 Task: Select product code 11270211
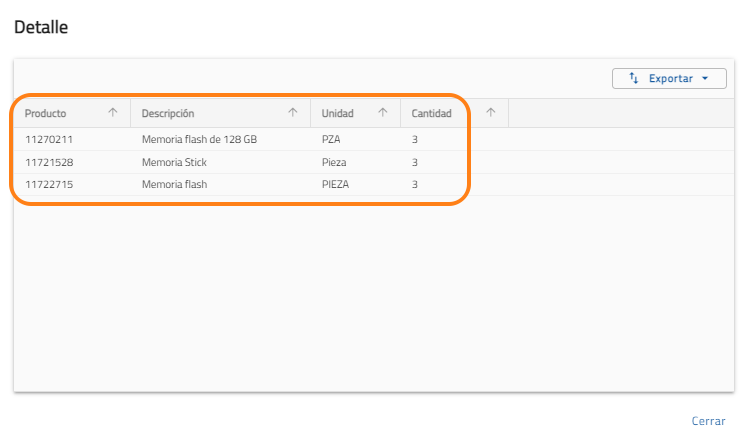(49, 140)
